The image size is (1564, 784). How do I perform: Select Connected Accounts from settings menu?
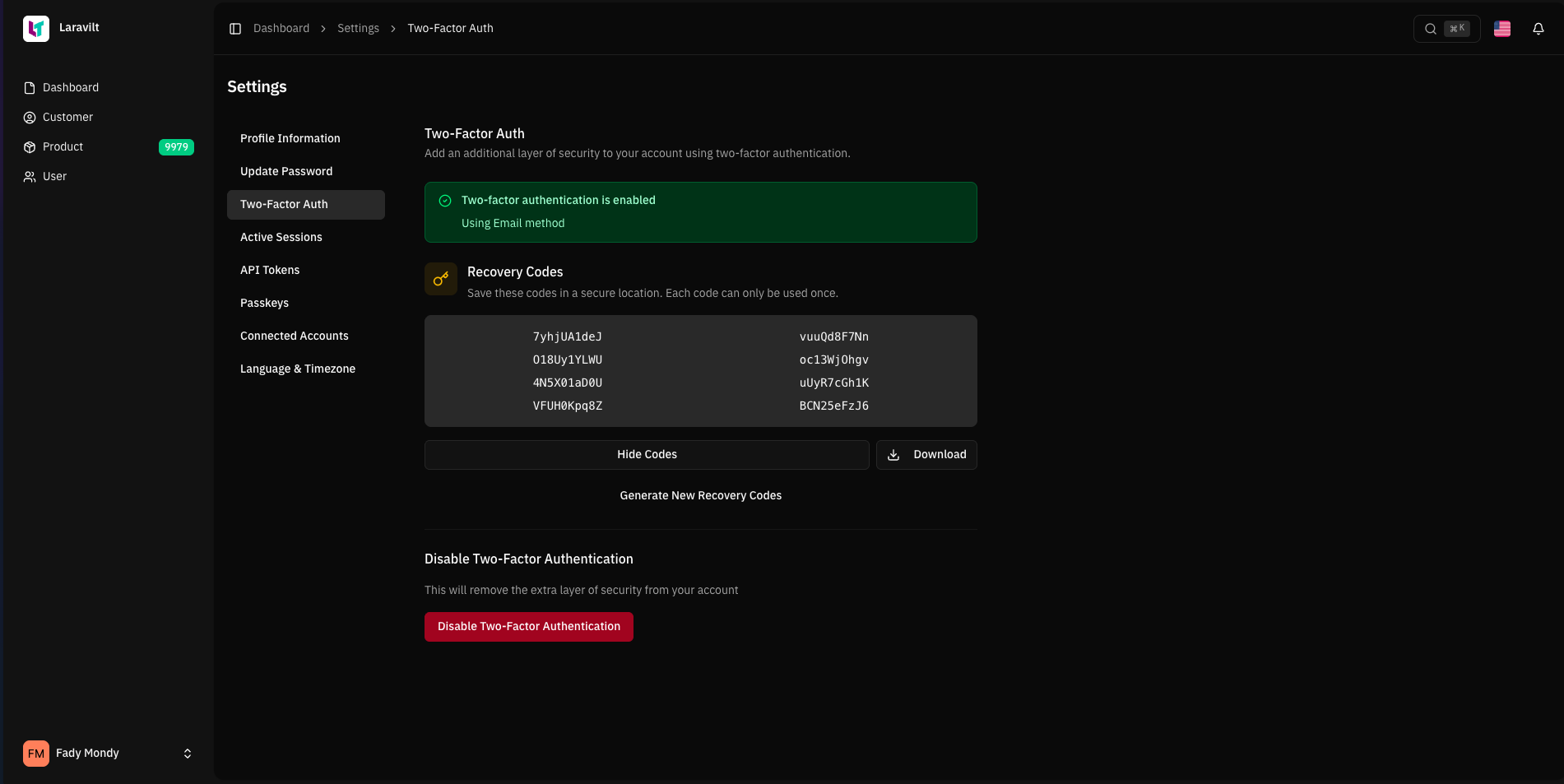(x=294, y=336)
